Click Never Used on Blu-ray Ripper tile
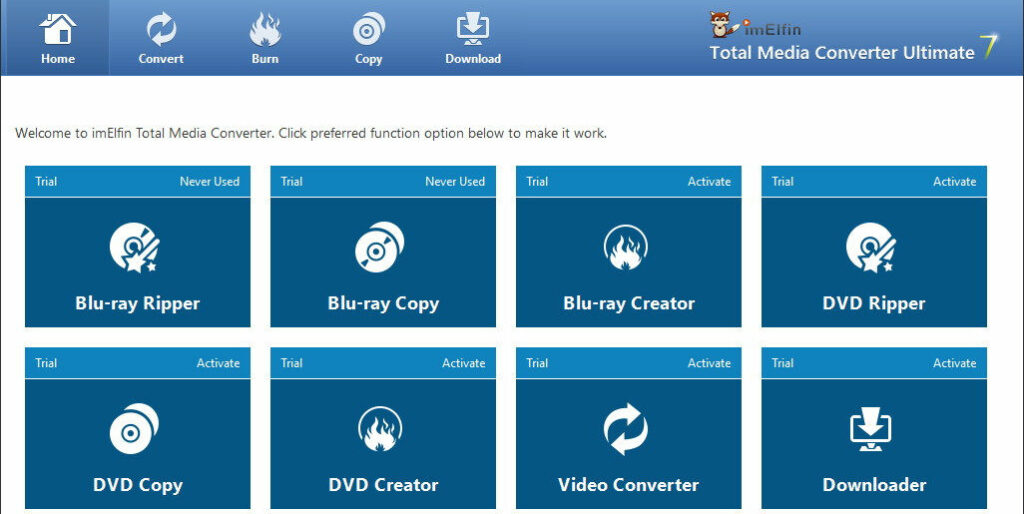1024x514 pixels. (x=210, y=182)
